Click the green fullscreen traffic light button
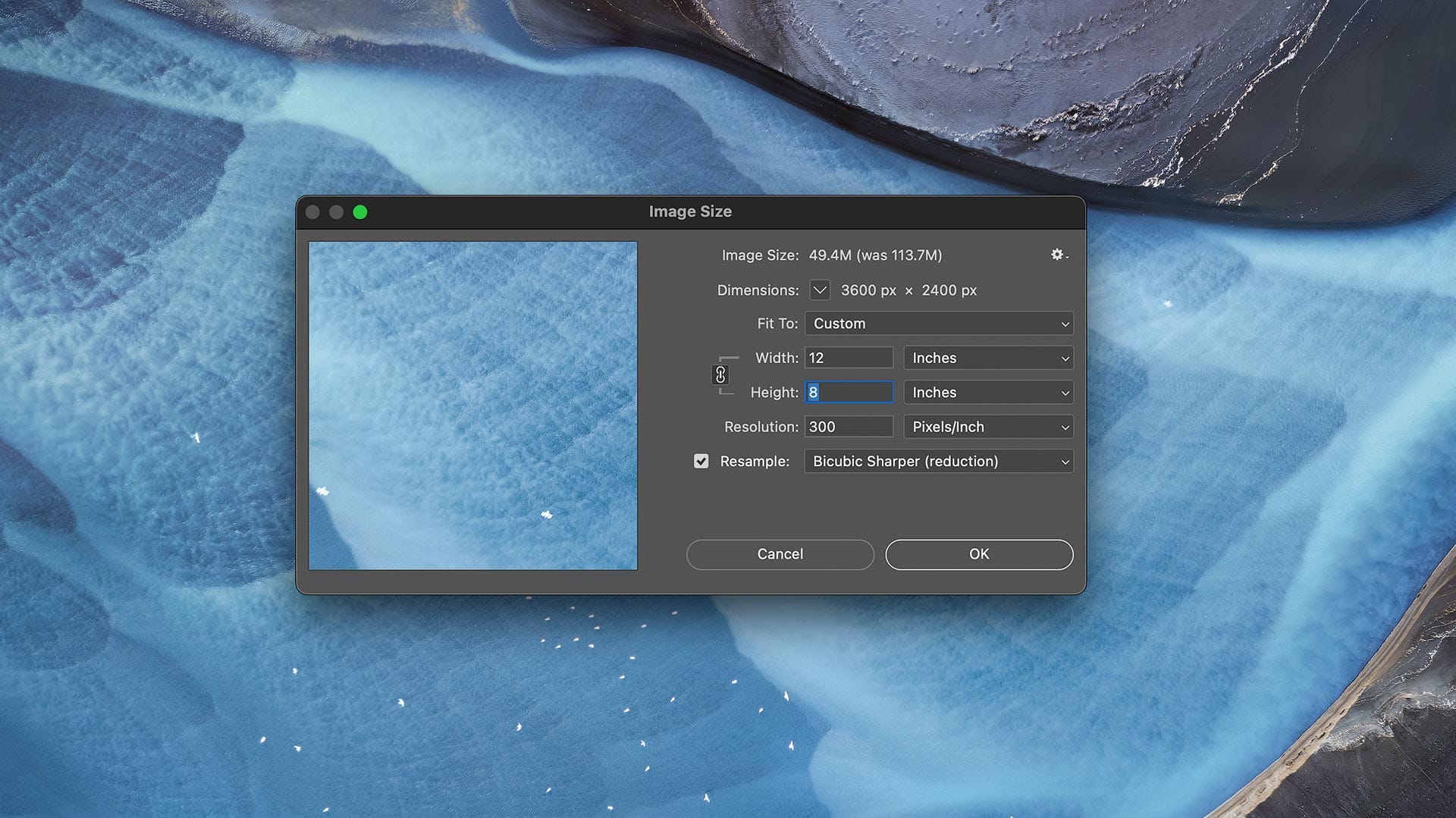The width and height of the screenshot is (1456, 818). [x=361, y=212]
